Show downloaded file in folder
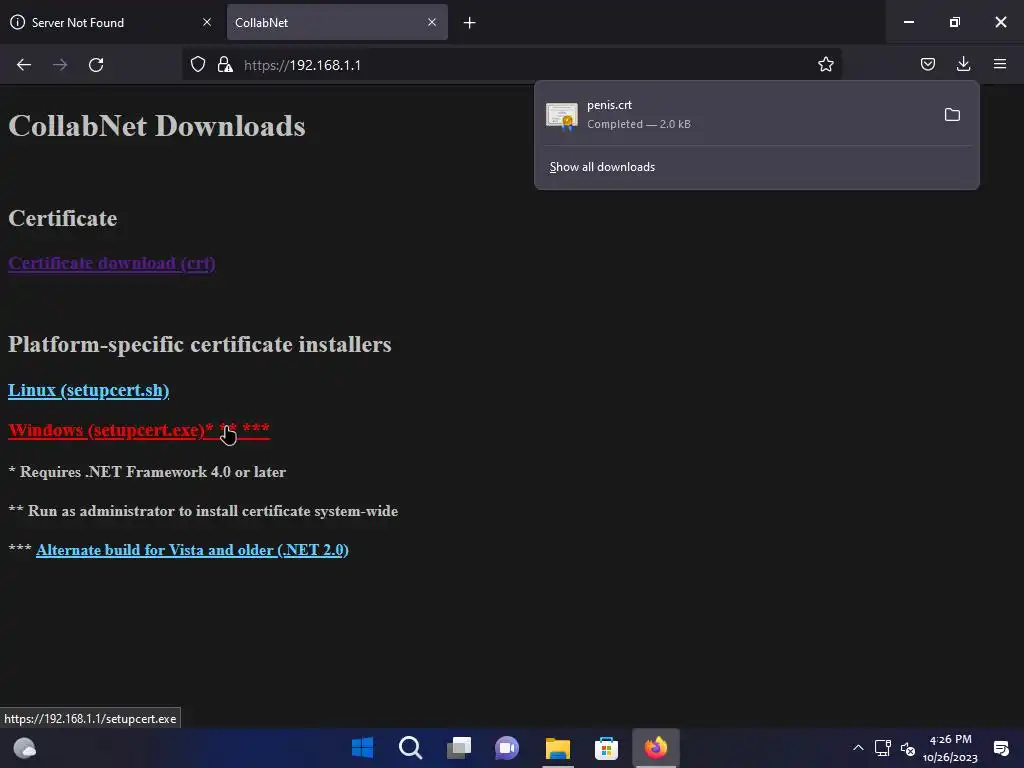The height and width of the screenshot is (768, 1024). pyautogui.click(x=952, y=115)
